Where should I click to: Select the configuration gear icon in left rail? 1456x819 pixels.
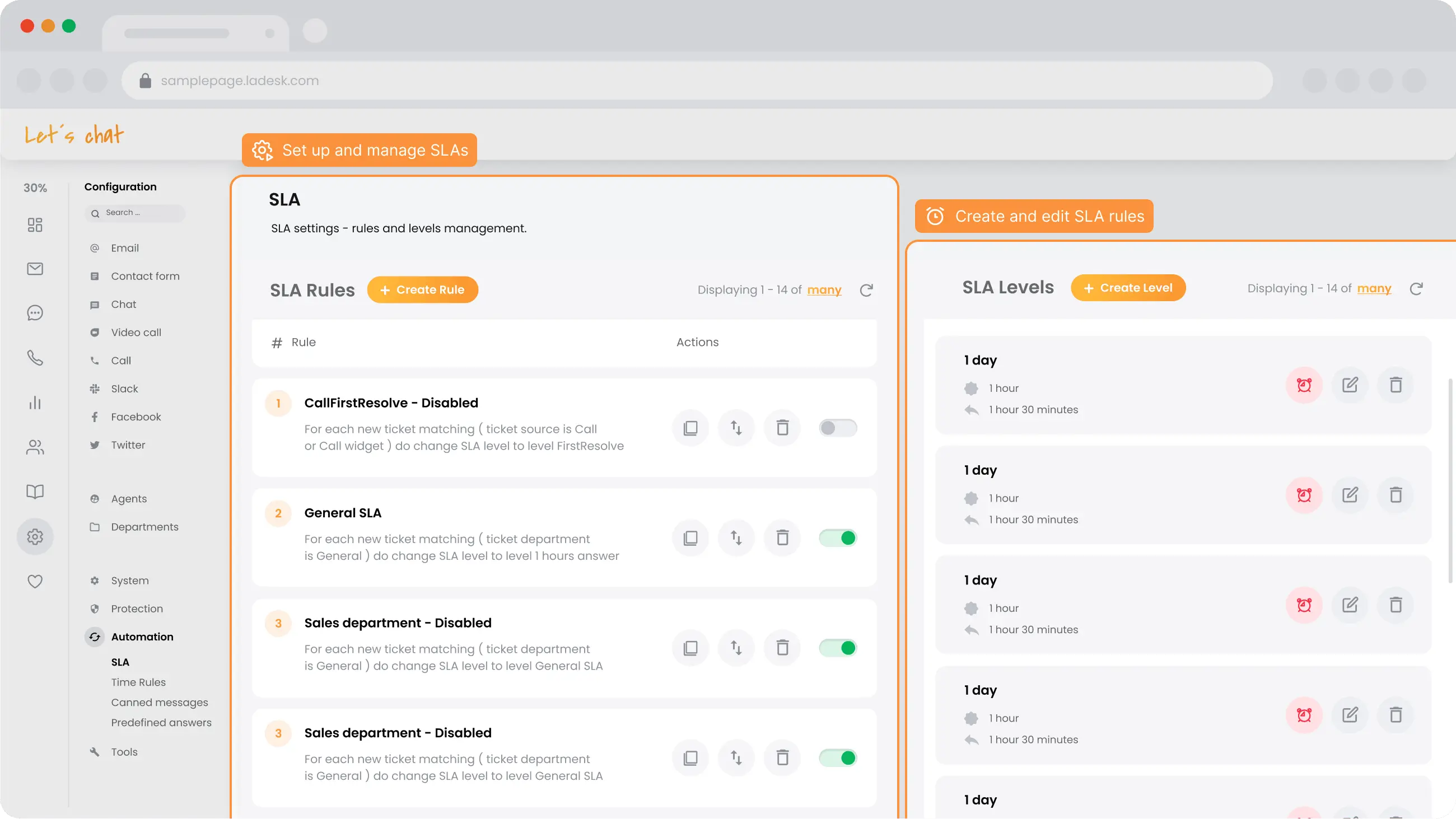click(x=35, y=536)
